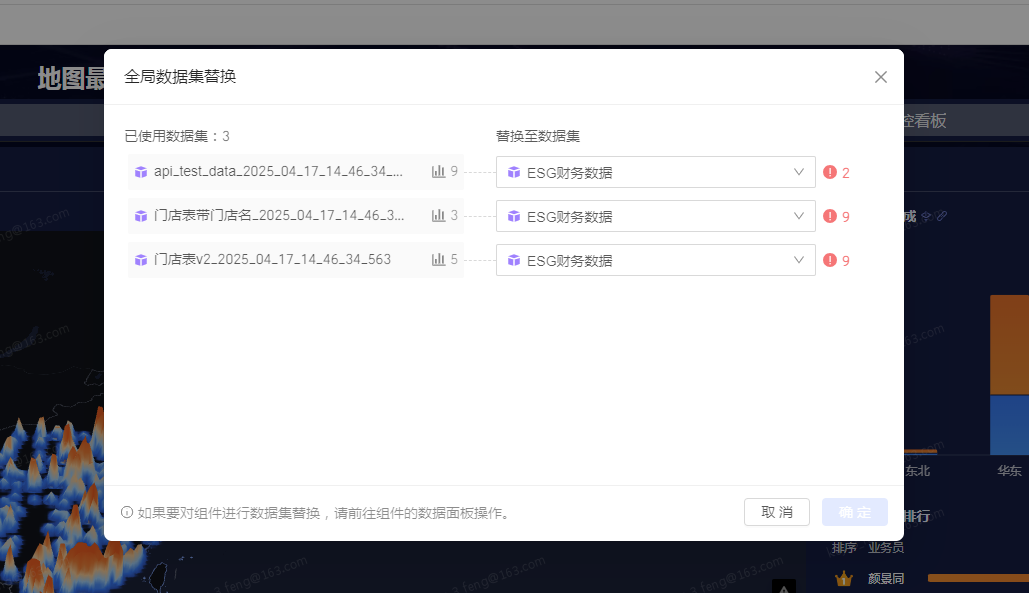Open the first ESG财务数据 replacement dropdown
Viewport: 1029px width, 593px height.
[656, 172]
